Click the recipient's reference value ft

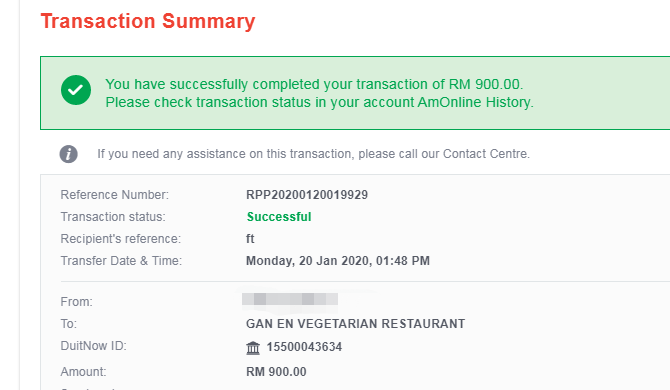[250, 239]
